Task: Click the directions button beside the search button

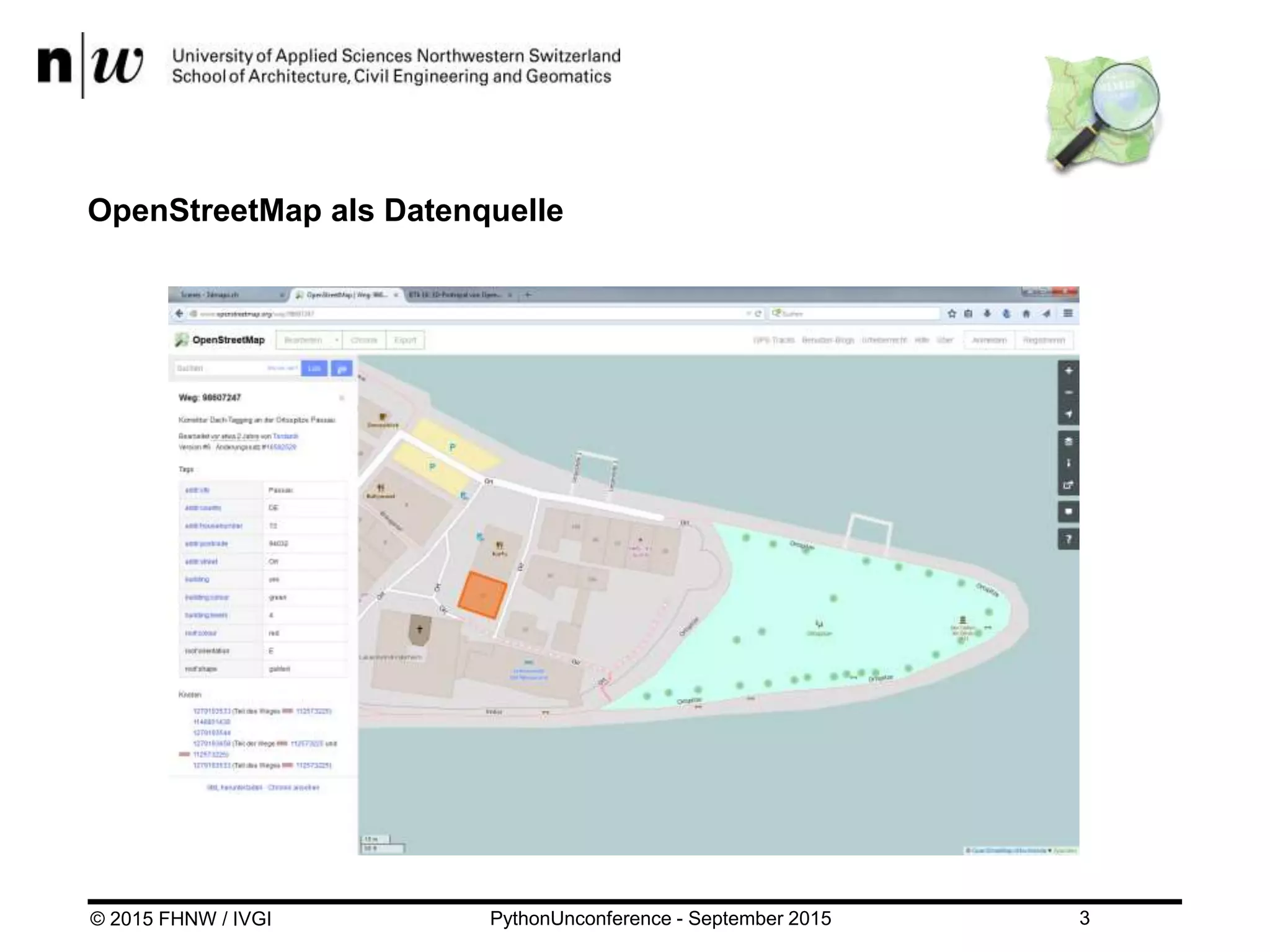Action: (x=342, y=368)
